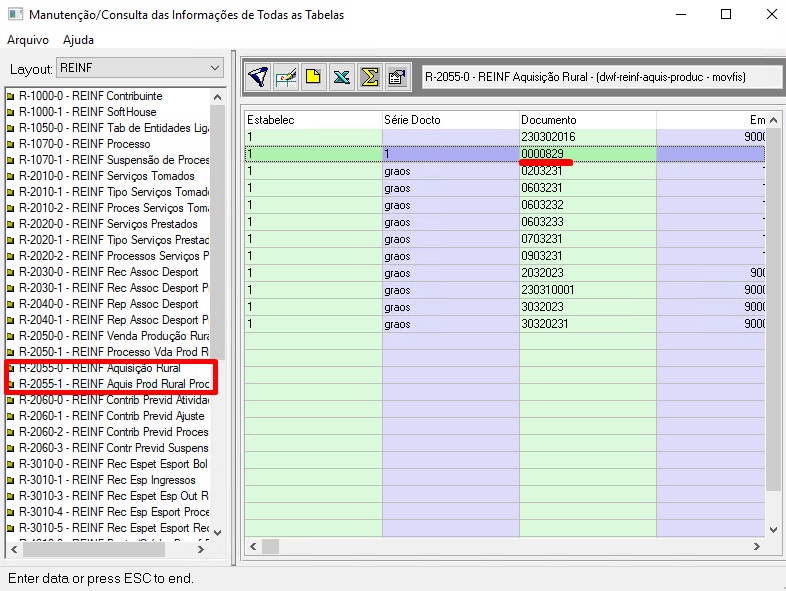Screen dimensions: 786x591
Task: Select R-1050-0 REINF Tab de Entidades
Action: 114,128
